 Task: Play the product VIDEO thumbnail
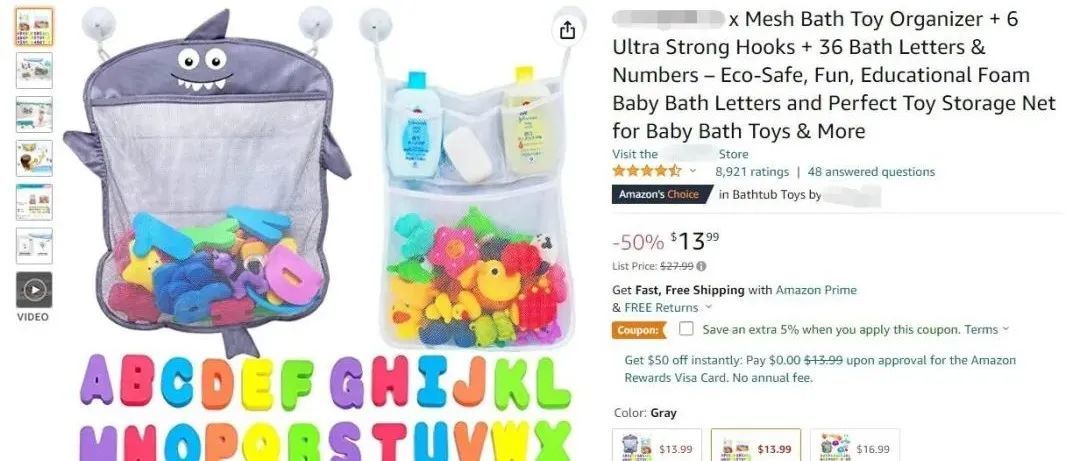pos(34,290)
